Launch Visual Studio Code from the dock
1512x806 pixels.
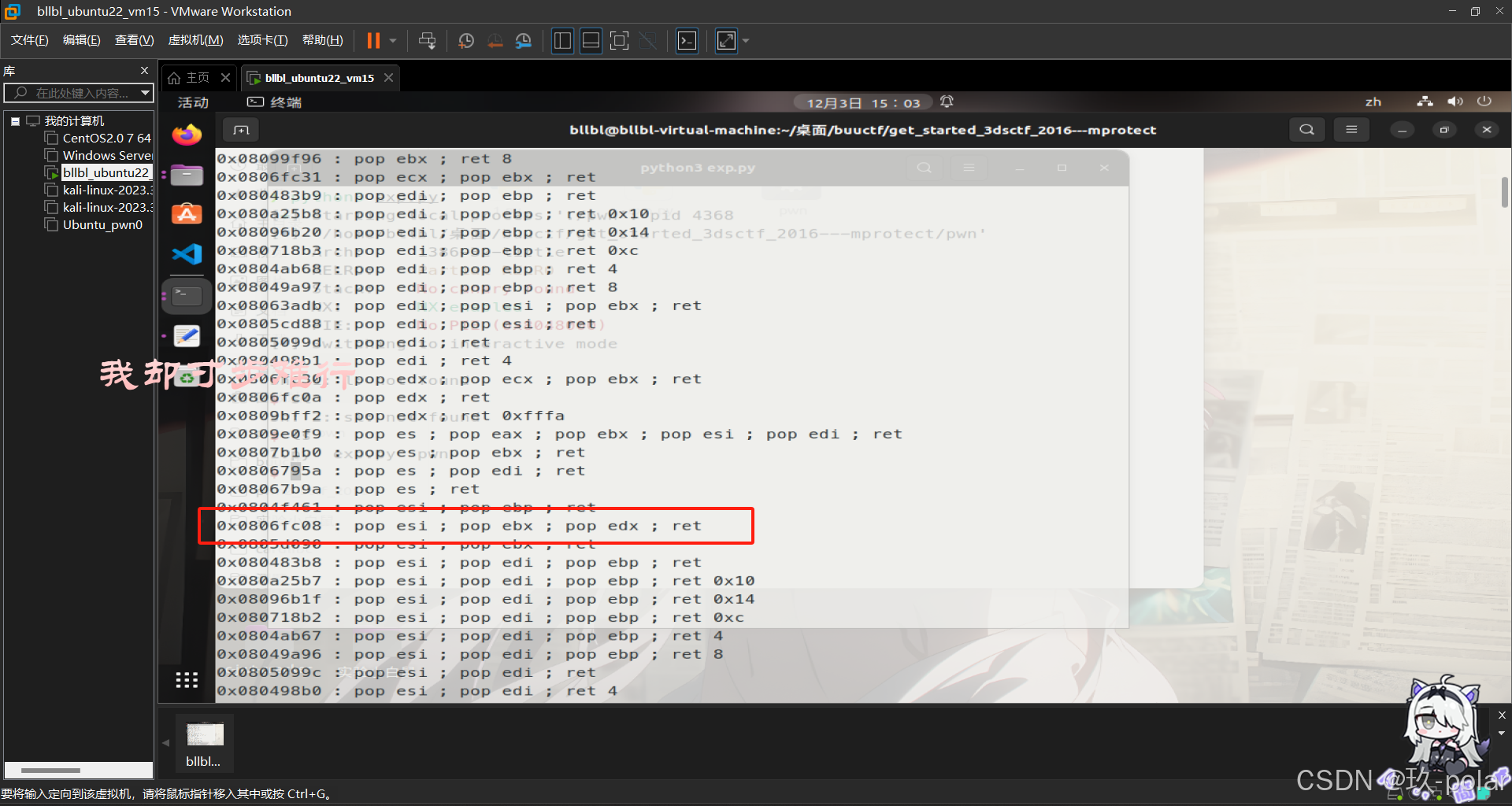coord(186,254)
